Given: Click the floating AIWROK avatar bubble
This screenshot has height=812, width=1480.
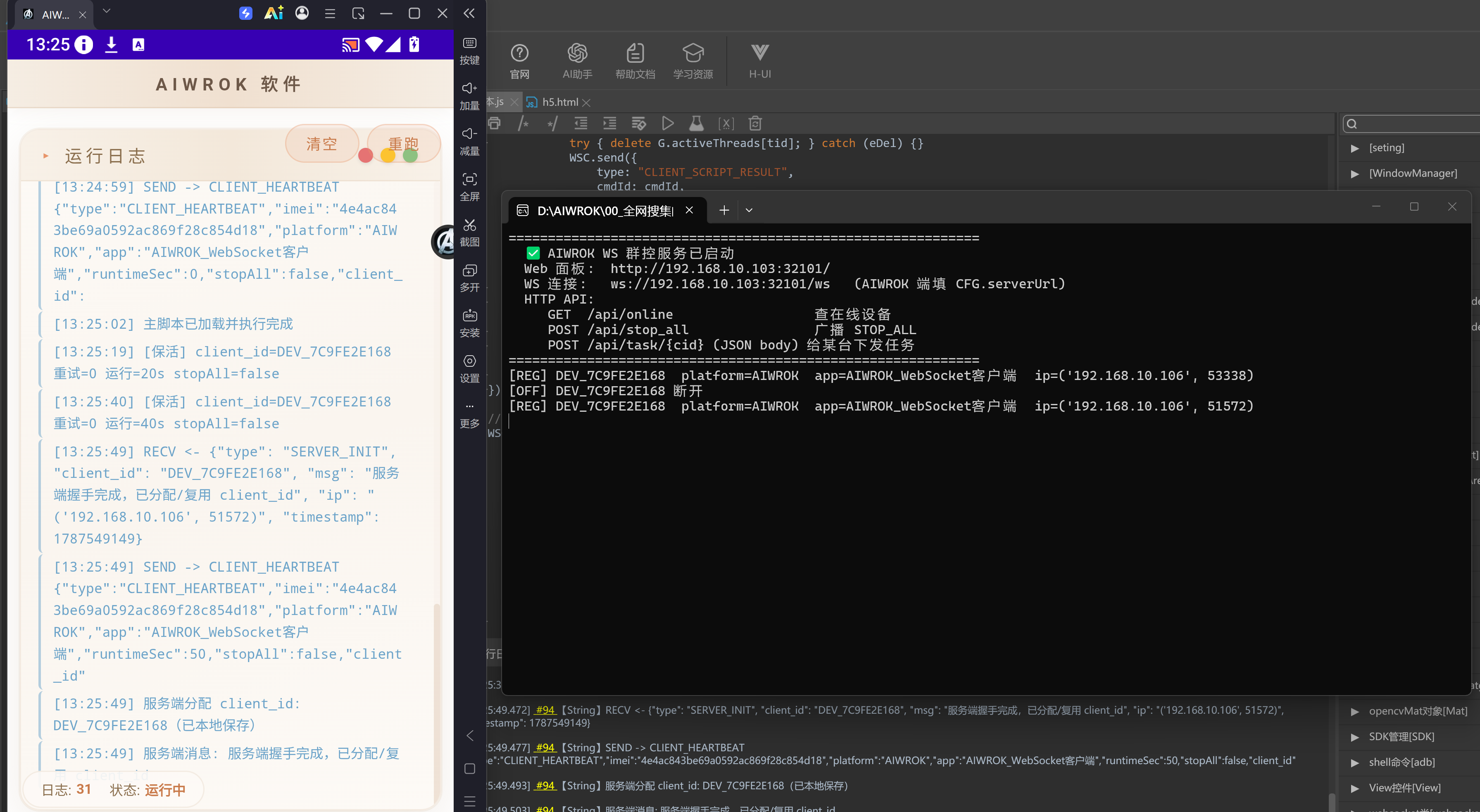Looking at the screenshot, I should point(443,242).
